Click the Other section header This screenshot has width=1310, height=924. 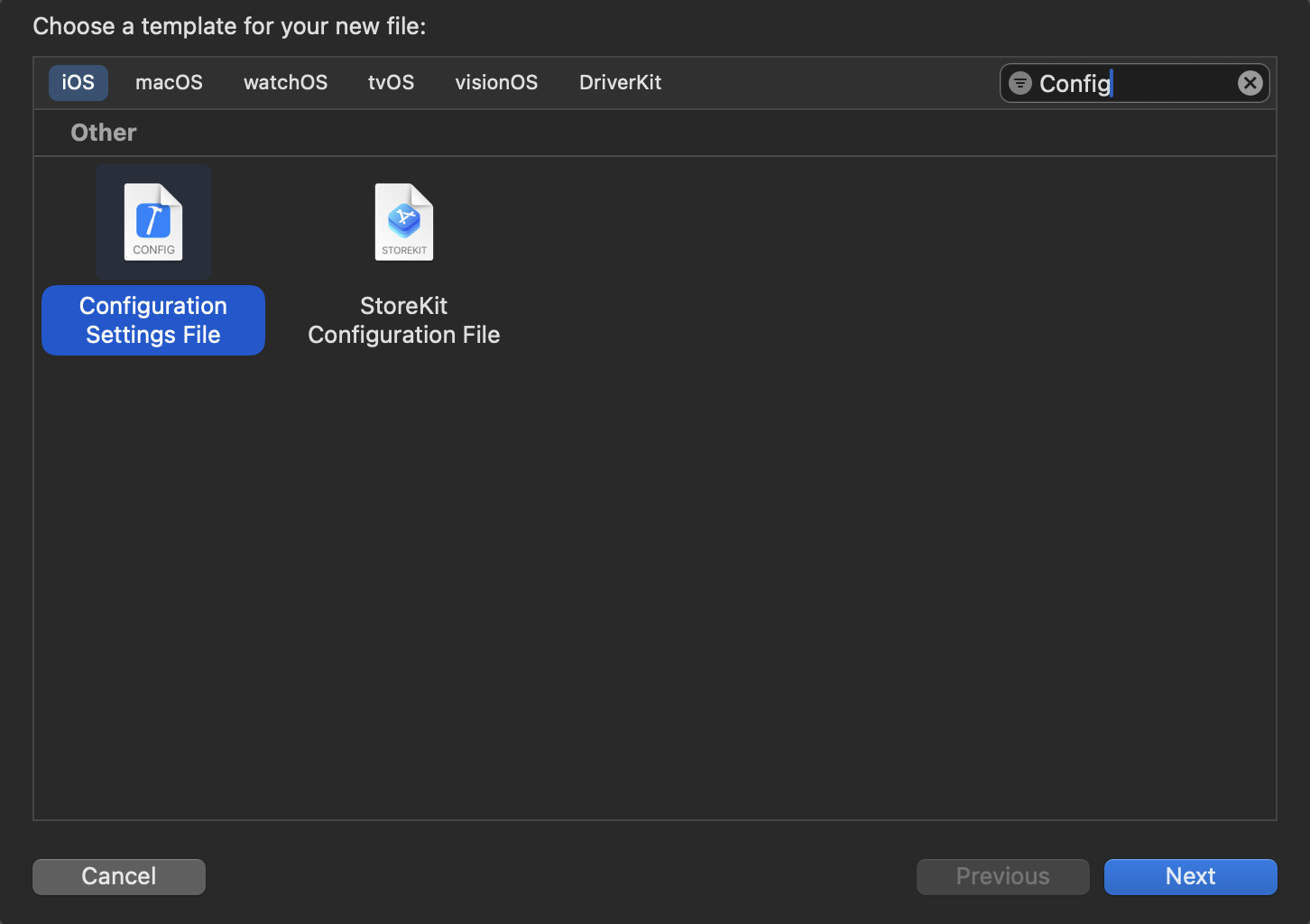[104, 133]
